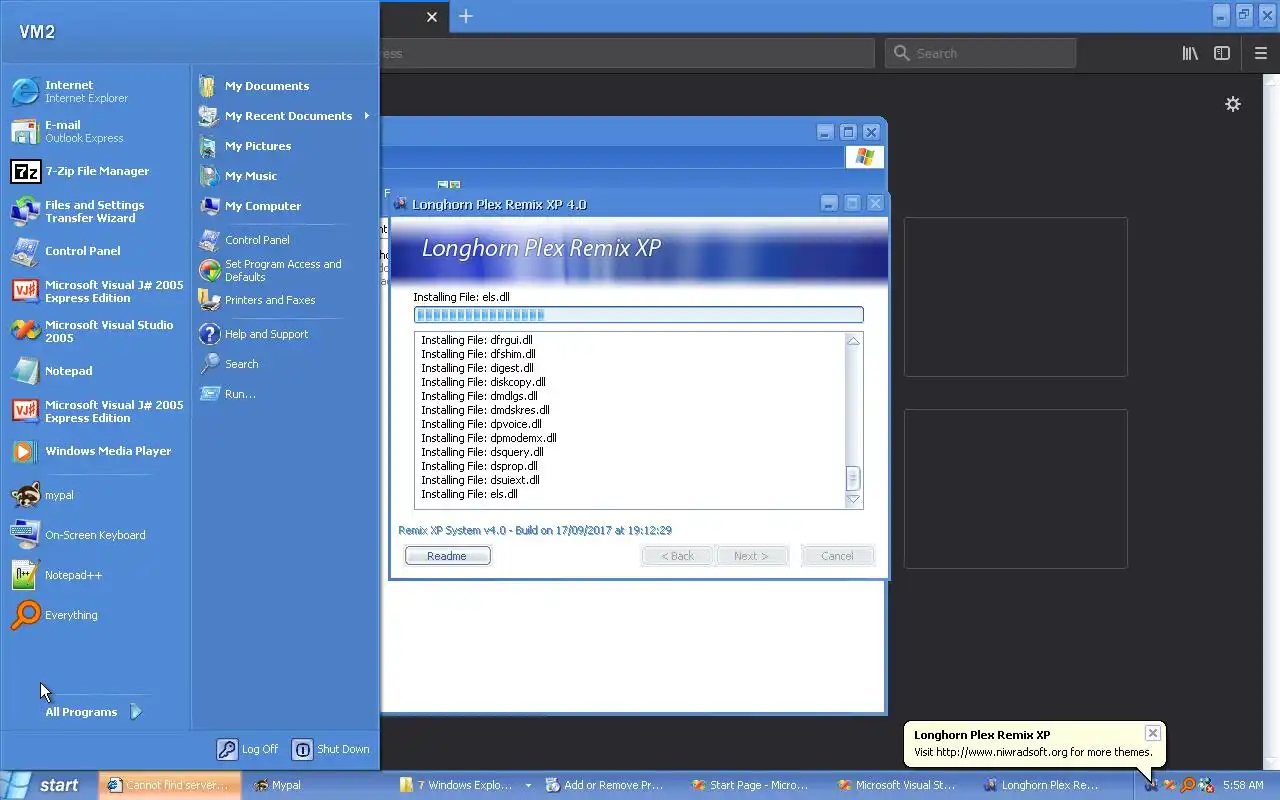Click the installation progress bar

[638, 315]
